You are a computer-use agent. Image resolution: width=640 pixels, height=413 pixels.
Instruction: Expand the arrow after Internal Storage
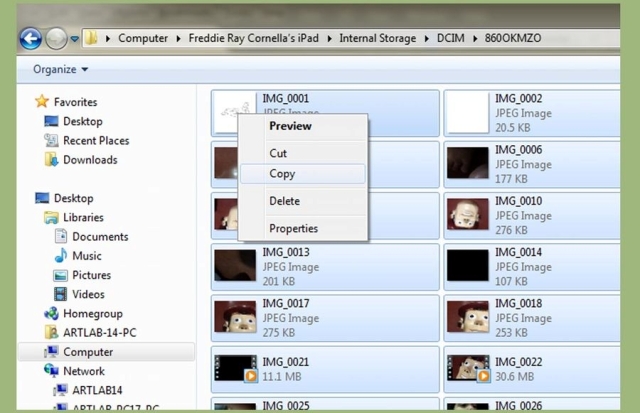coord(427,38)
